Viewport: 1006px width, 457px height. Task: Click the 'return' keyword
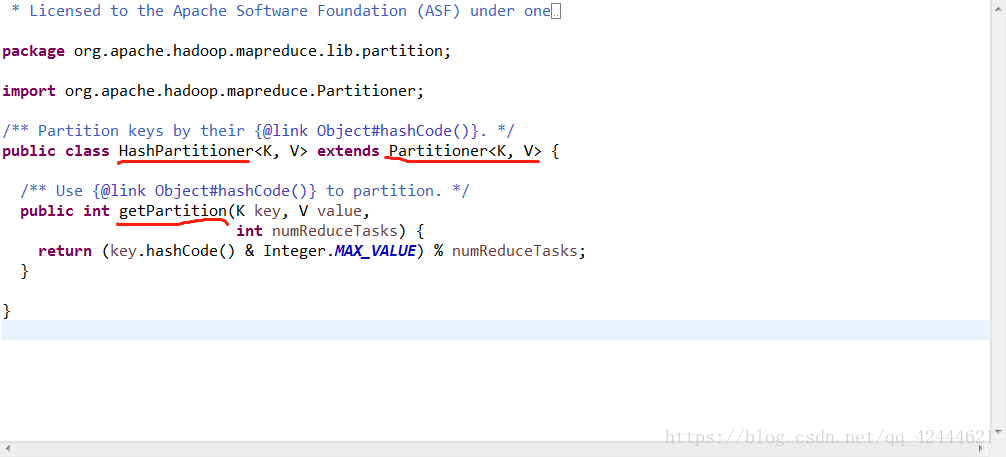[x=65, y=251]
